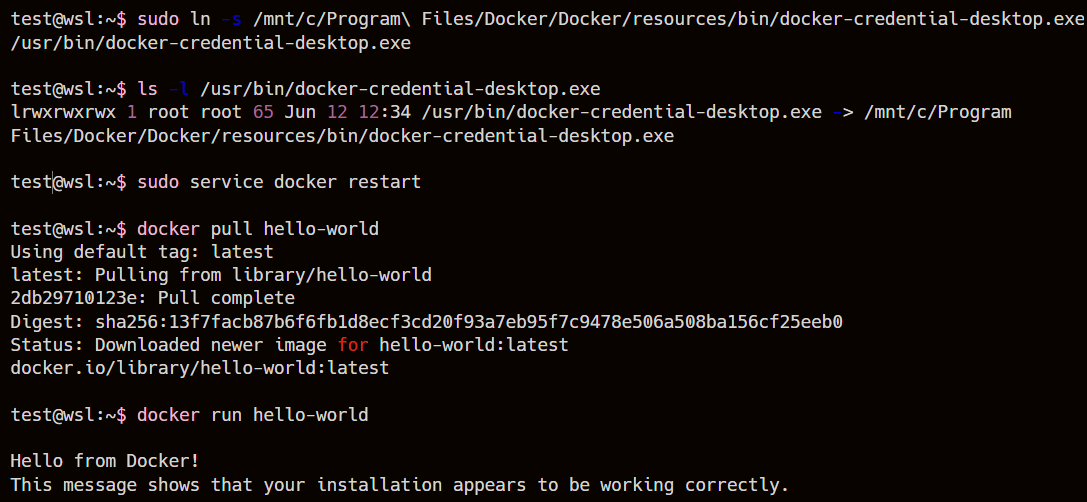Click 'latest: Pulling from library/hello-world' line

pos(221,275)
